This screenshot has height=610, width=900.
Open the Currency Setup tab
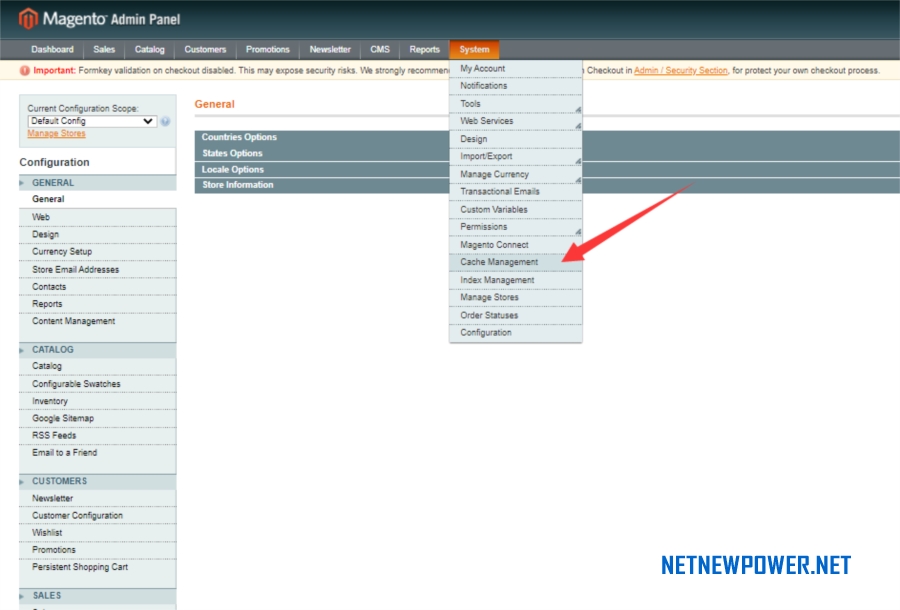[98, 251]
